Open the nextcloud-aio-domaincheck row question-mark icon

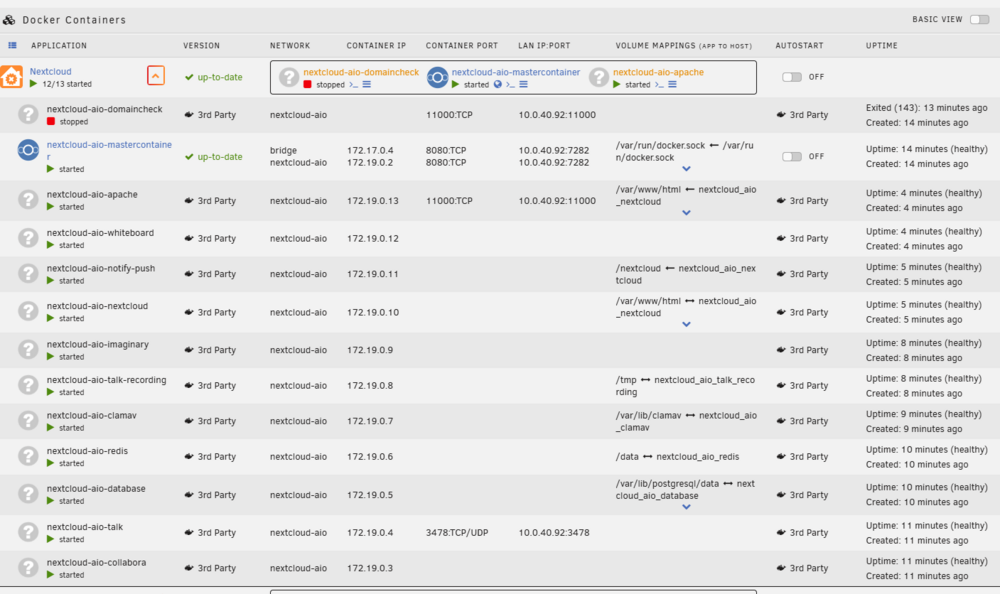click(27, 114)
